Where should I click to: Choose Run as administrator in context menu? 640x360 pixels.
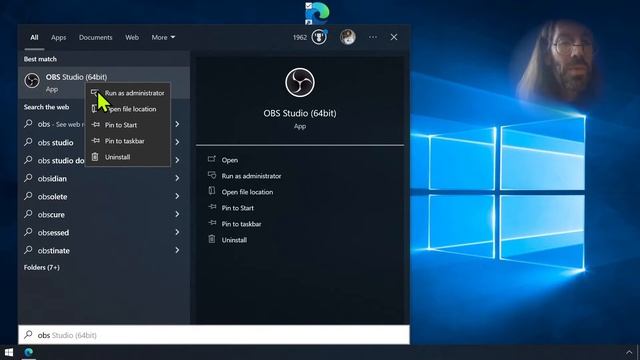(128, 93)
